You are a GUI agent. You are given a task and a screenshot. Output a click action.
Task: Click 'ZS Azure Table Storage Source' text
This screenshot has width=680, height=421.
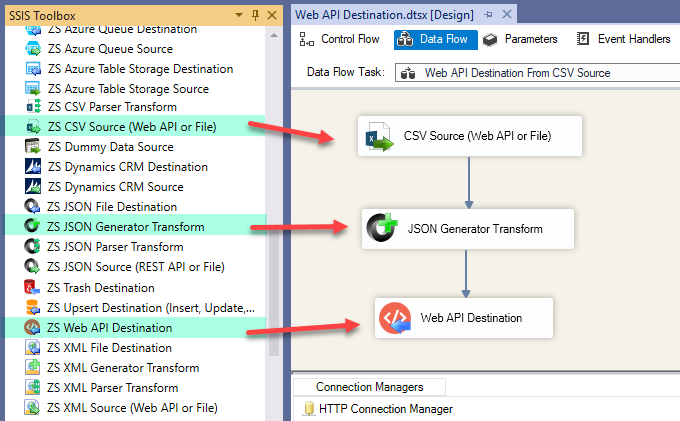pos(128,88)
